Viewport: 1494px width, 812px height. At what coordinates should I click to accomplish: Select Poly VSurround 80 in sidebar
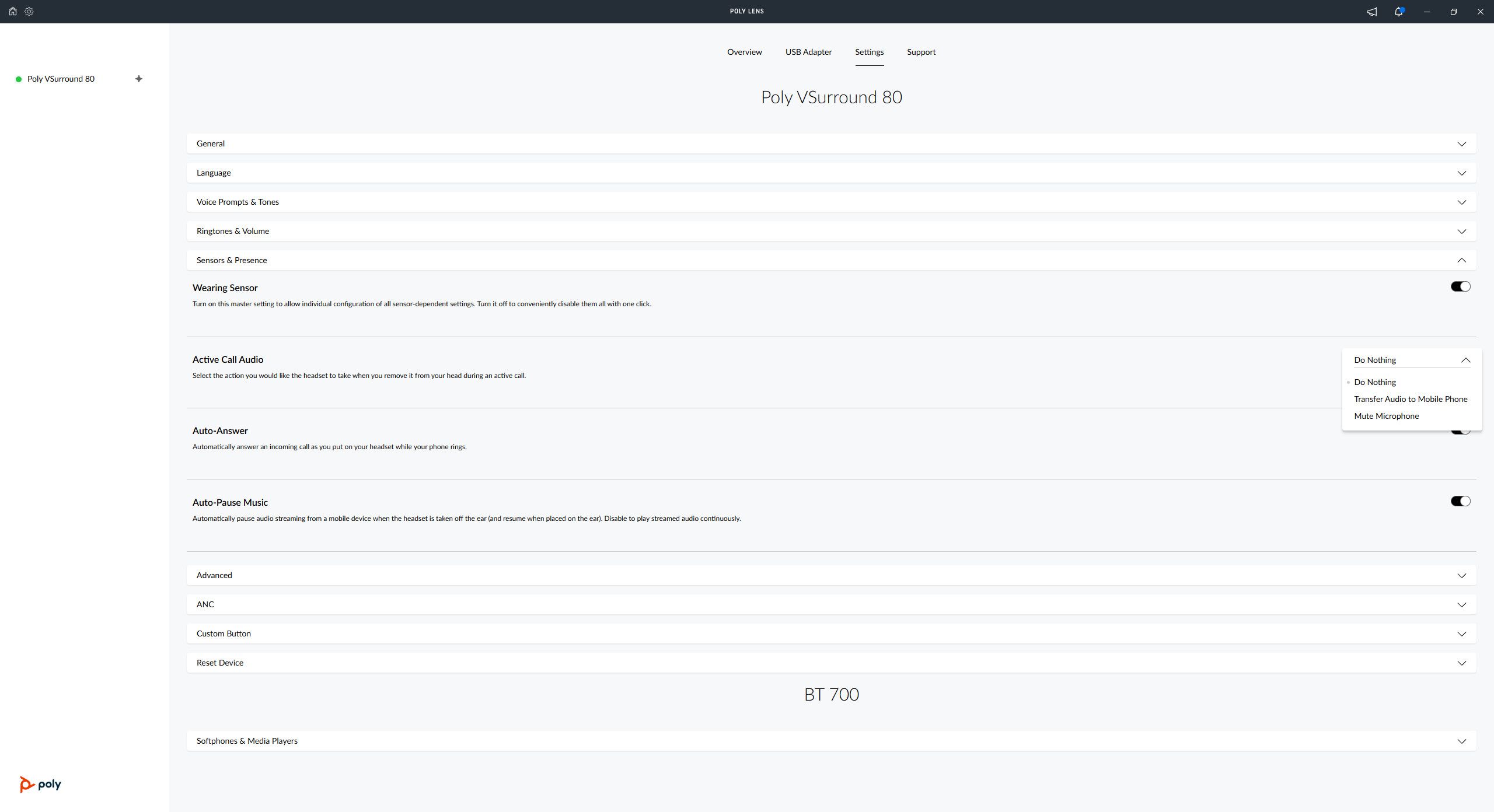(x=61, y=79)
